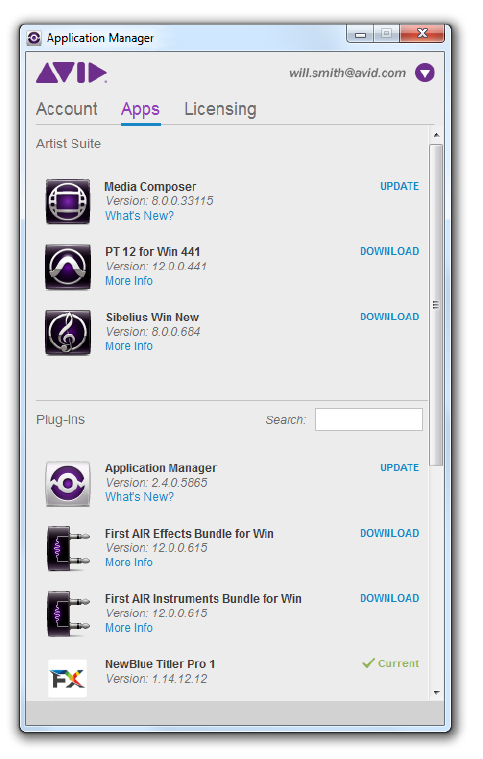Click the Avid logo
Image resolution: width=483 pixels, height=759 pixels.
coord(72,73)
